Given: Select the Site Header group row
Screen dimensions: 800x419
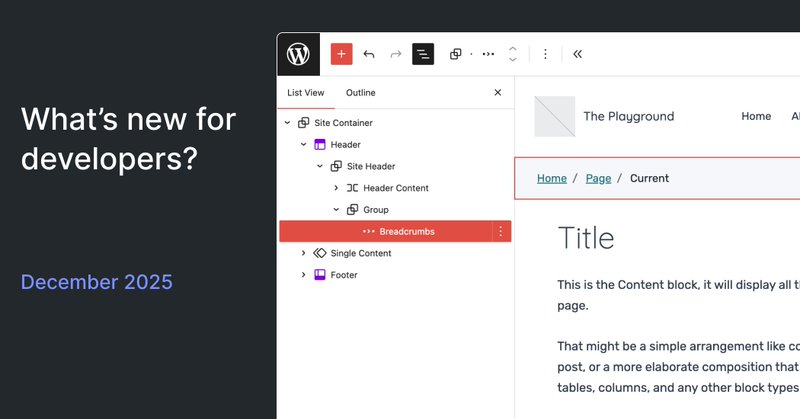Looking at the screenshot, I should 395,166.
